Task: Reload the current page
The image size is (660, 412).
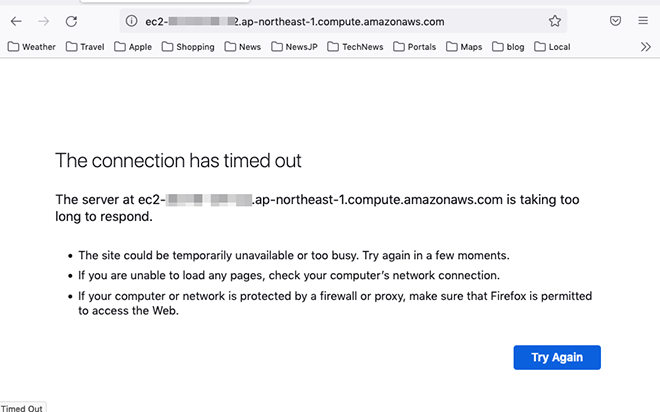Action: coord(71,21)
